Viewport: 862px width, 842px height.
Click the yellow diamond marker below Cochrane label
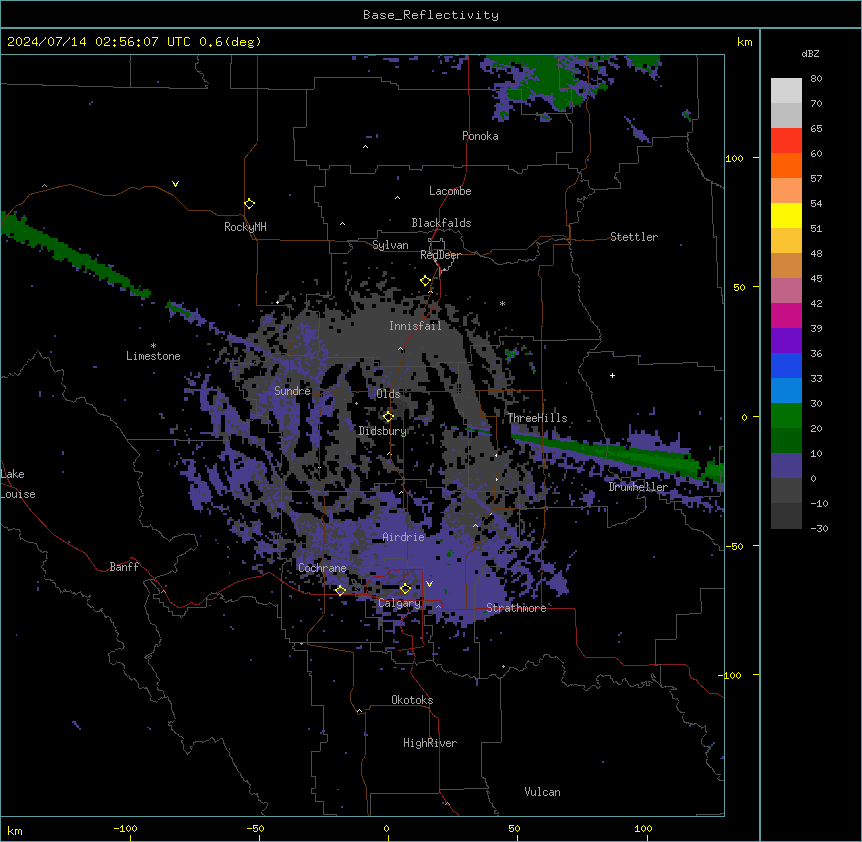340,590
